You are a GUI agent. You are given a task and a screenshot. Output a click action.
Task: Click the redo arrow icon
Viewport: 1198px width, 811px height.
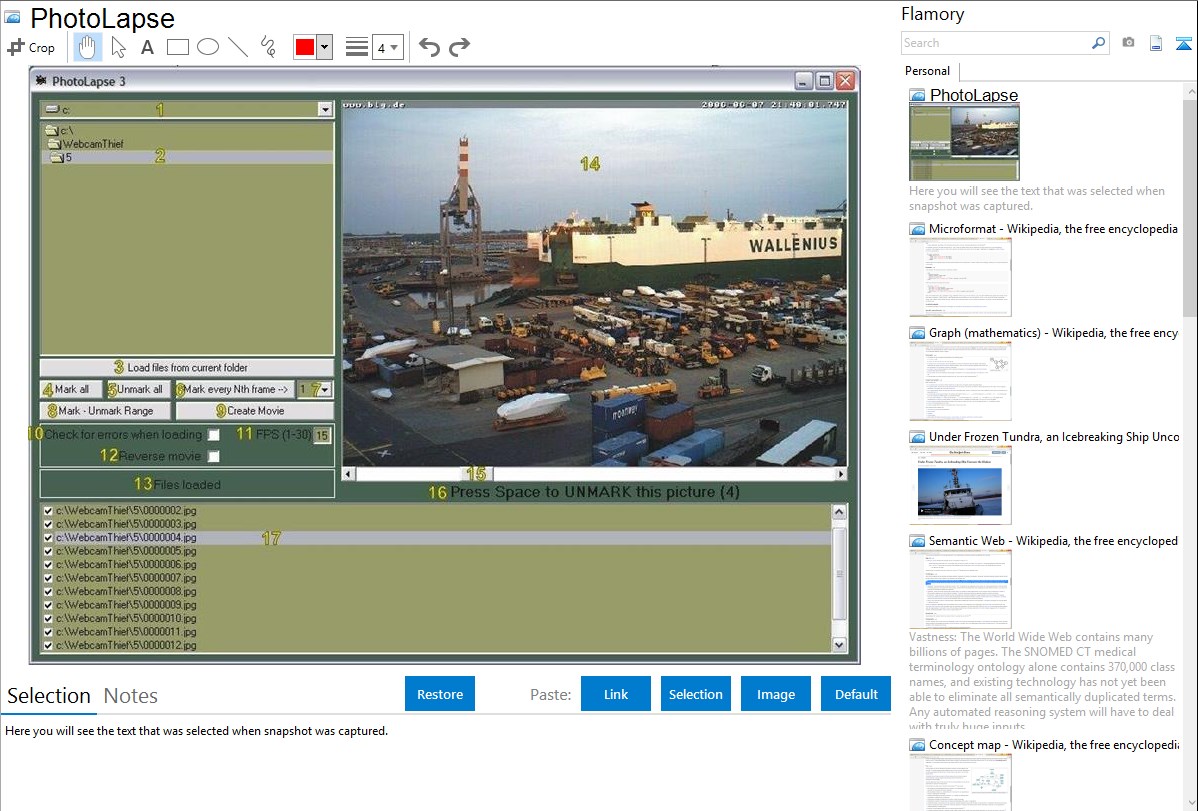pos(459,47)
